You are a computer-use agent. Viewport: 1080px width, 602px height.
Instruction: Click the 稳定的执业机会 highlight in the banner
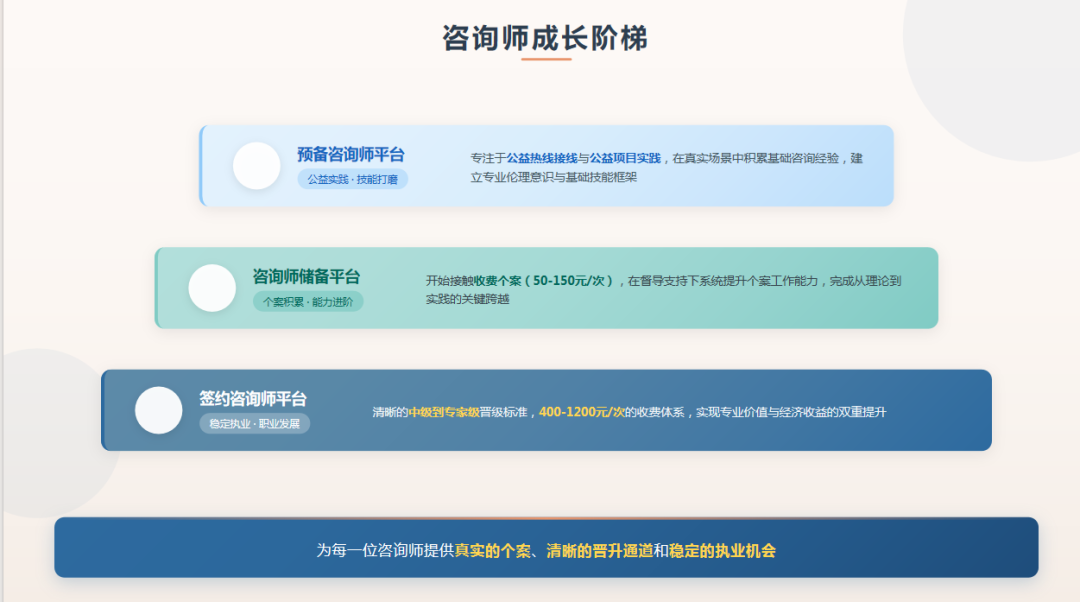(722, 550)
